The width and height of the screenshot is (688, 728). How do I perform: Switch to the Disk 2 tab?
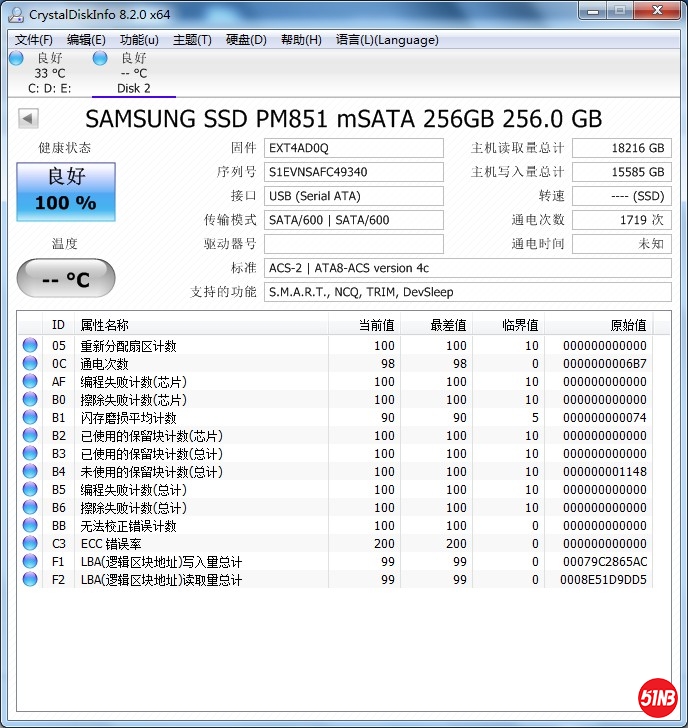[x=134, y=88]
